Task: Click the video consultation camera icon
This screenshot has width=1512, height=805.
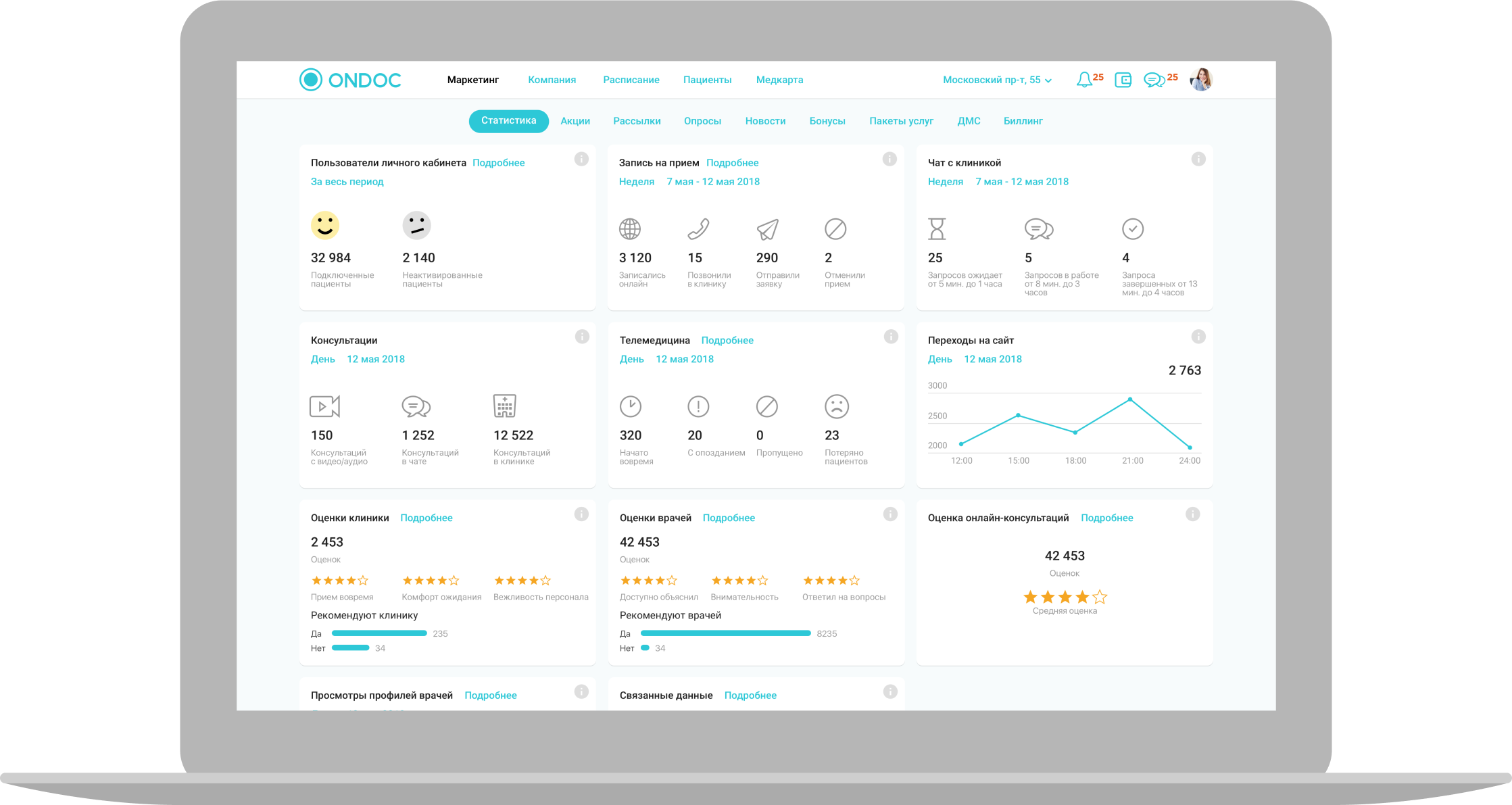Action: (324, 406)
